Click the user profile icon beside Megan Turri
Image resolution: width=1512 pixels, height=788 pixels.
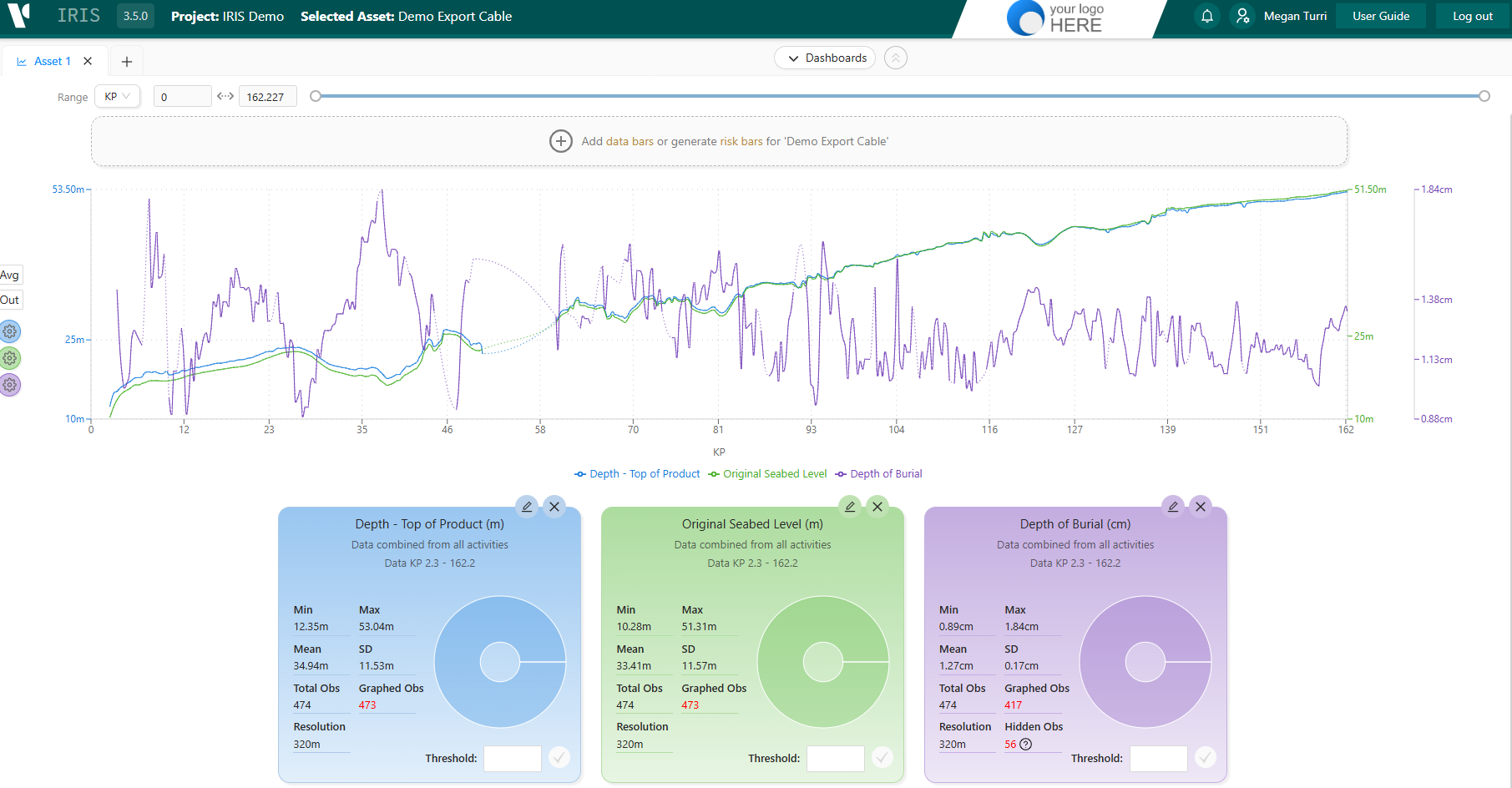point(1242,16)
